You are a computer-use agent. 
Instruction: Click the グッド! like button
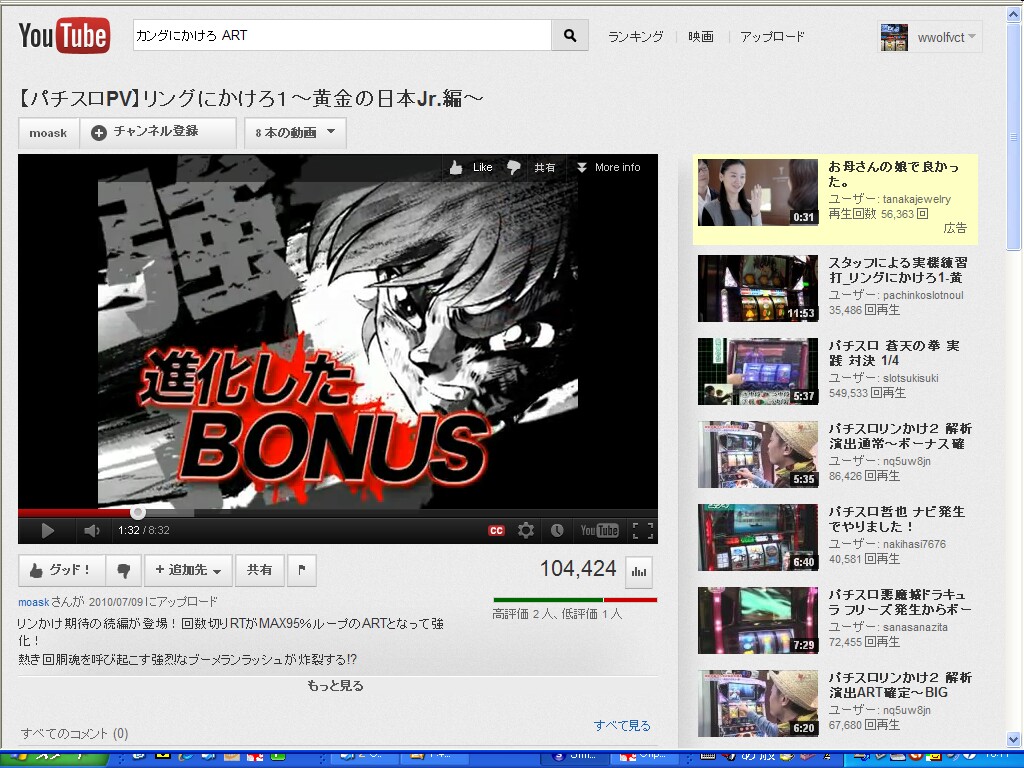pos(61,570)
